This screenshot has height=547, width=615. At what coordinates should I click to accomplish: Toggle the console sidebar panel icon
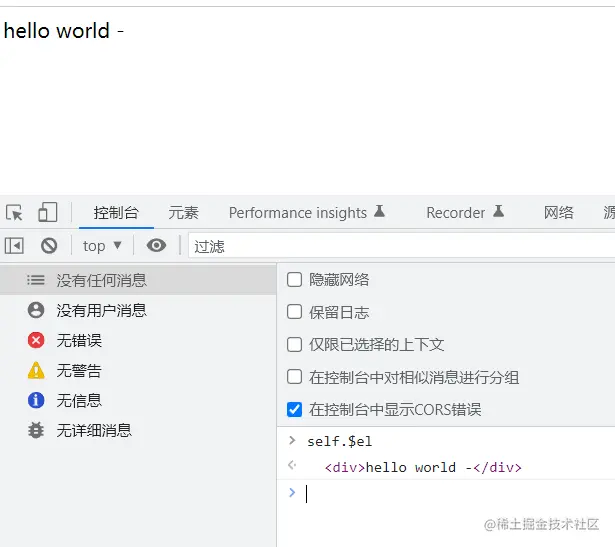pyautogui.click(x=14, y=246)
